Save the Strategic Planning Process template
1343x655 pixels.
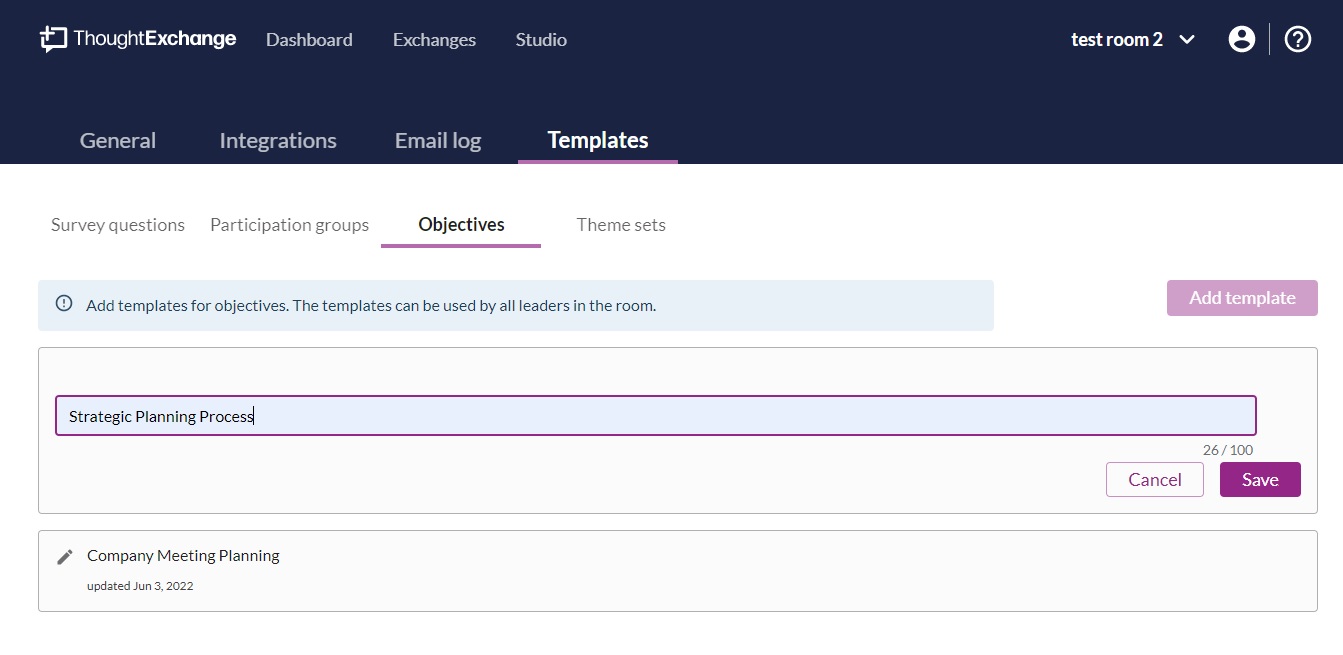(x=1260, y=479)
